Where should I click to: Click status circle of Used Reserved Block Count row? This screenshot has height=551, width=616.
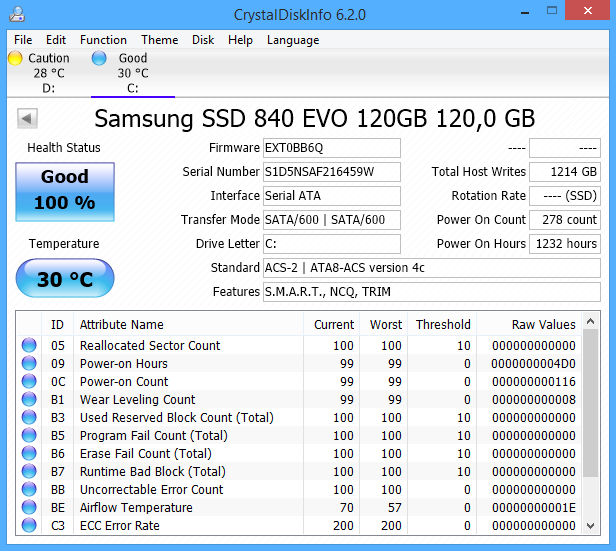pyautogui.click(x=29, y=417)
